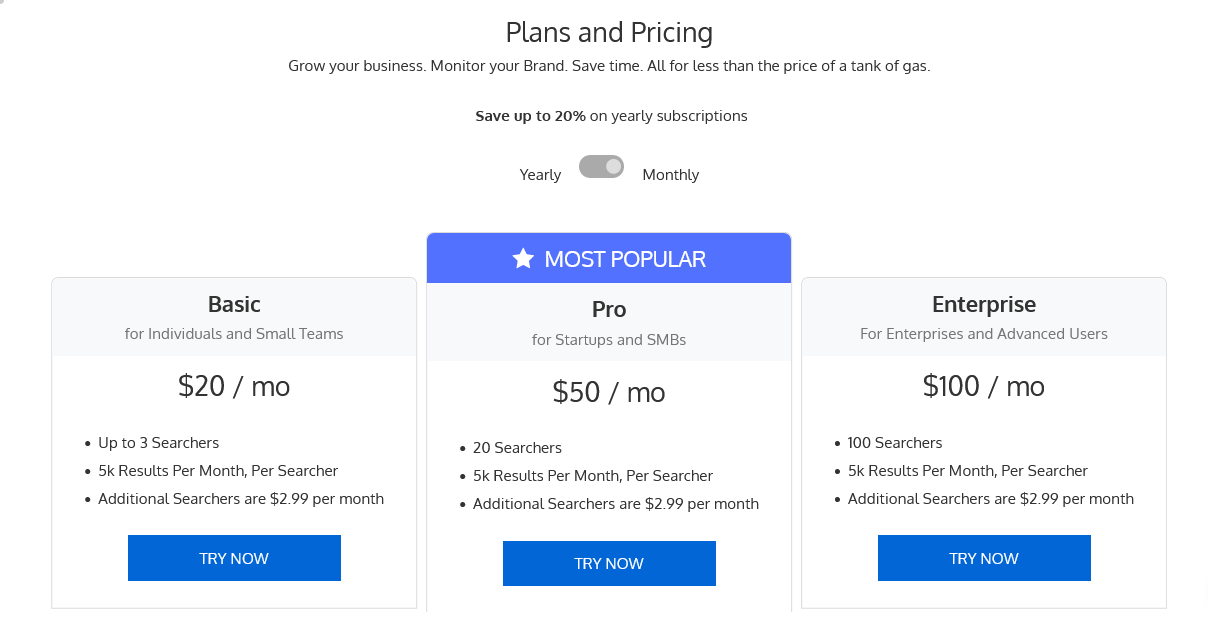This screenshot has height=619, width=1208.
Task: Select the Monthly billing label
Action: [x=671, y=175]
